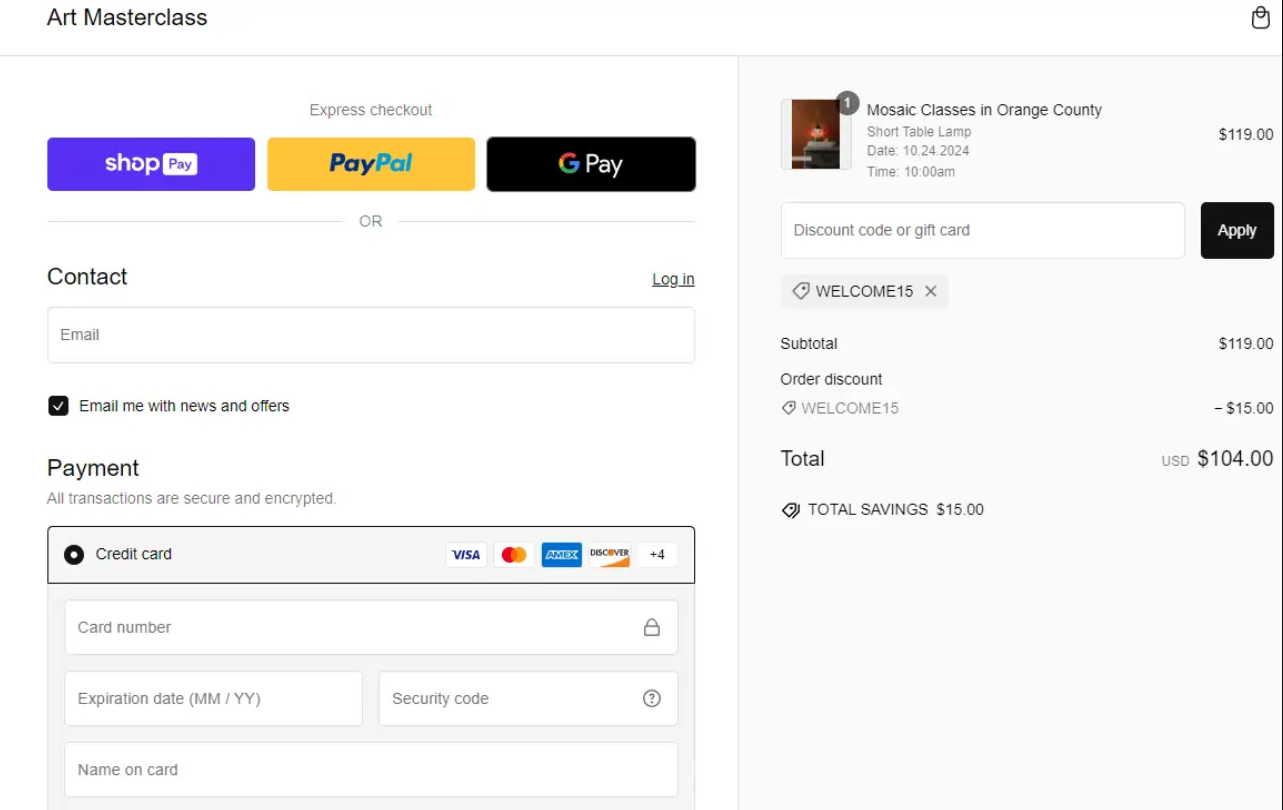Viewport: 1283px width, 810px height.
Task: Pay with Google Pay
Action: pos(591,164)
